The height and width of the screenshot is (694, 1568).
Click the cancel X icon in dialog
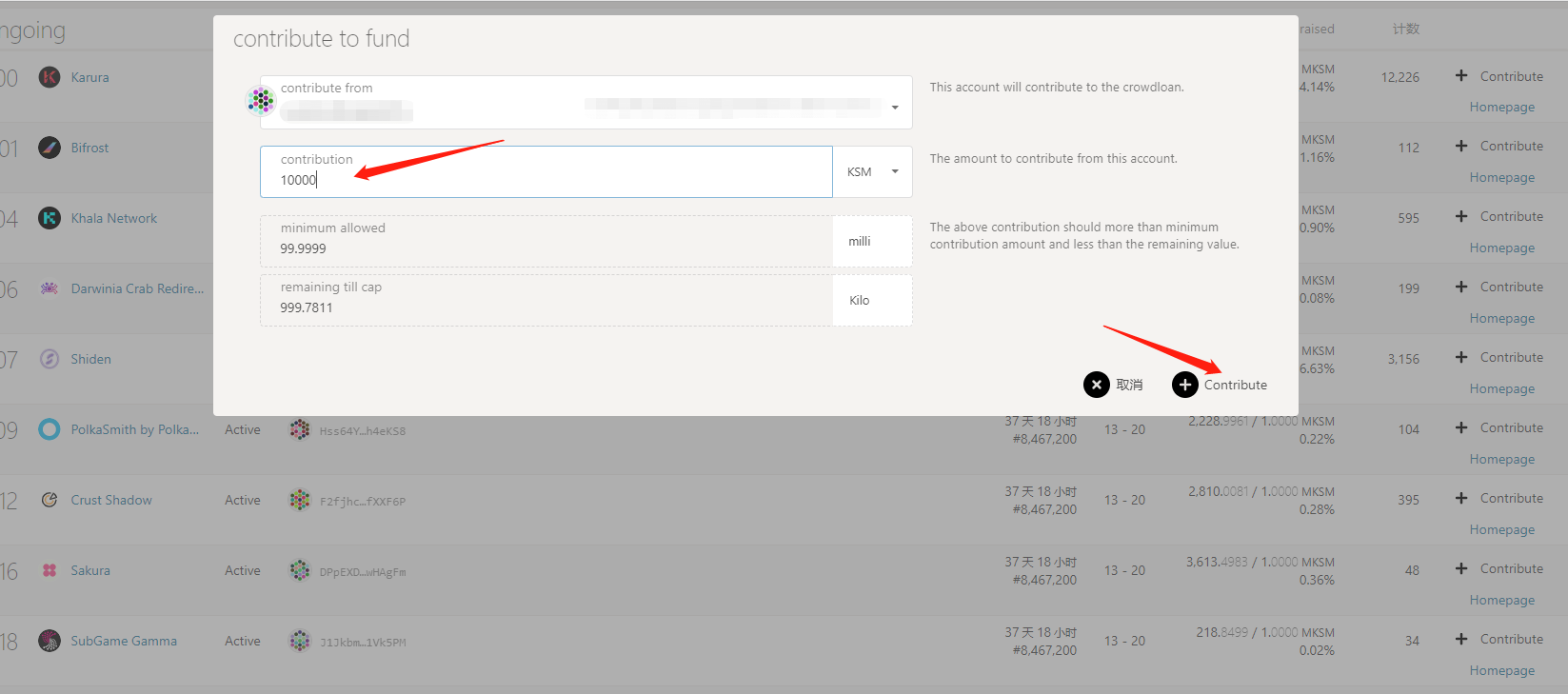[1097, 385]
